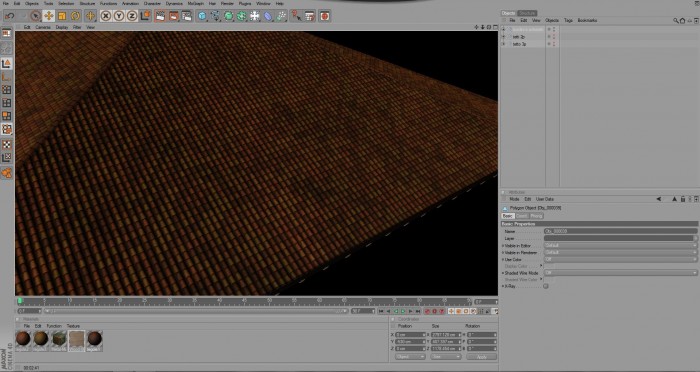Toggle the Z axis lock
Viewport: 700px width, 372px height.
[x=132, y=16]
